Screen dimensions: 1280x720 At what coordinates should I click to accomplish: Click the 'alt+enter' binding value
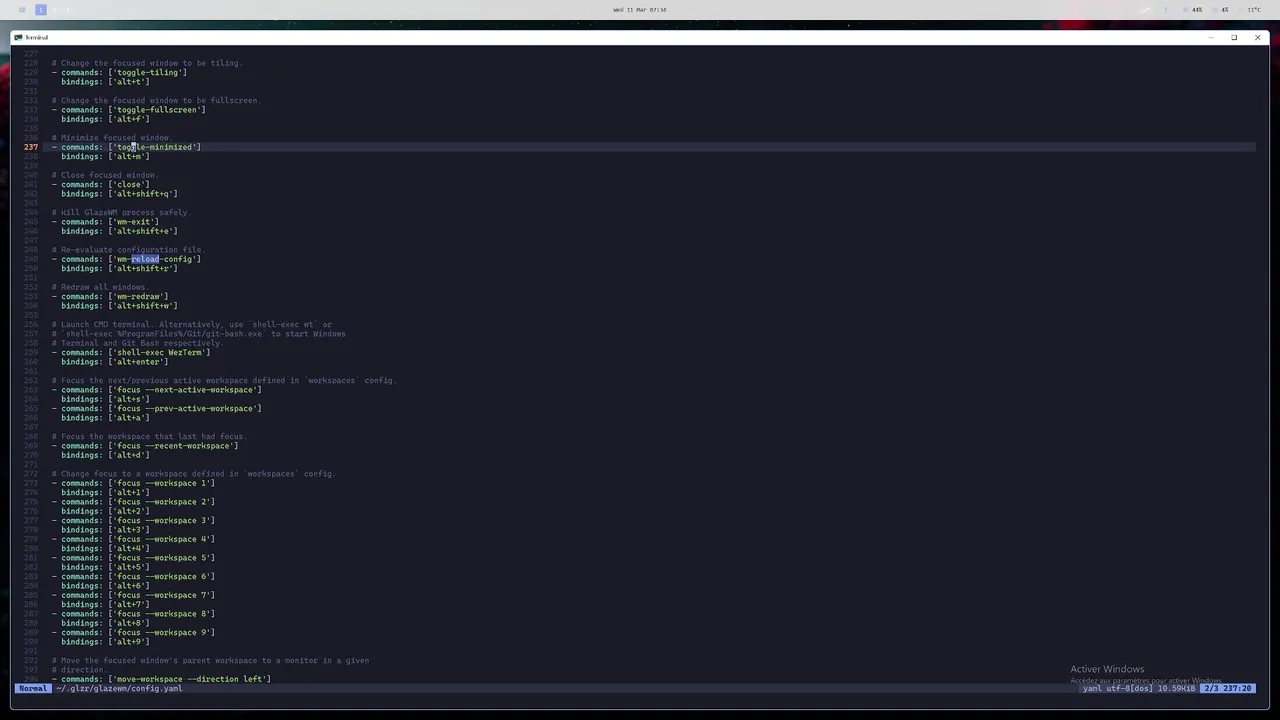pos(140,362)
